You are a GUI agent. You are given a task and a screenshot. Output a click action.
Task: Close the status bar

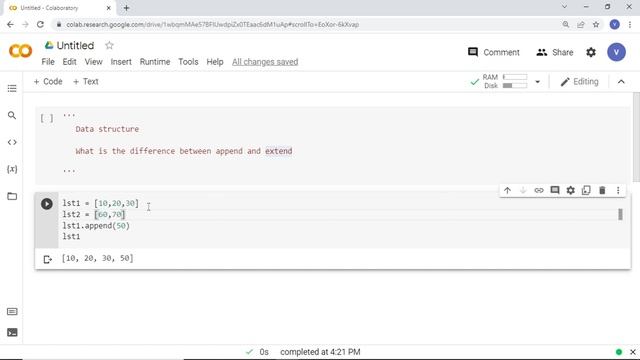[x=633, y=352]
